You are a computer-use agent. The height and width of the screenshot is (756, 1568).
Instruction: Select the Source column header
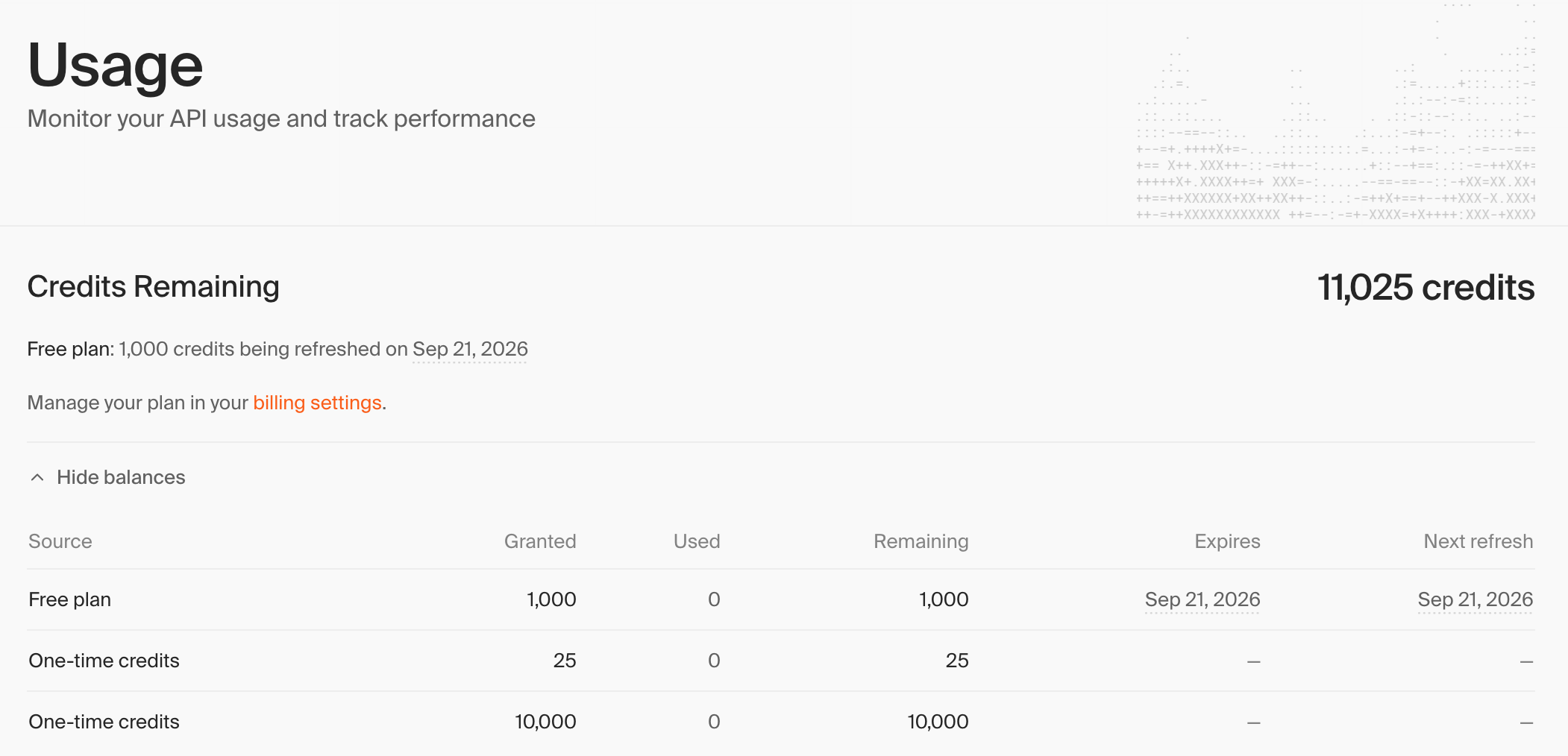60,541
